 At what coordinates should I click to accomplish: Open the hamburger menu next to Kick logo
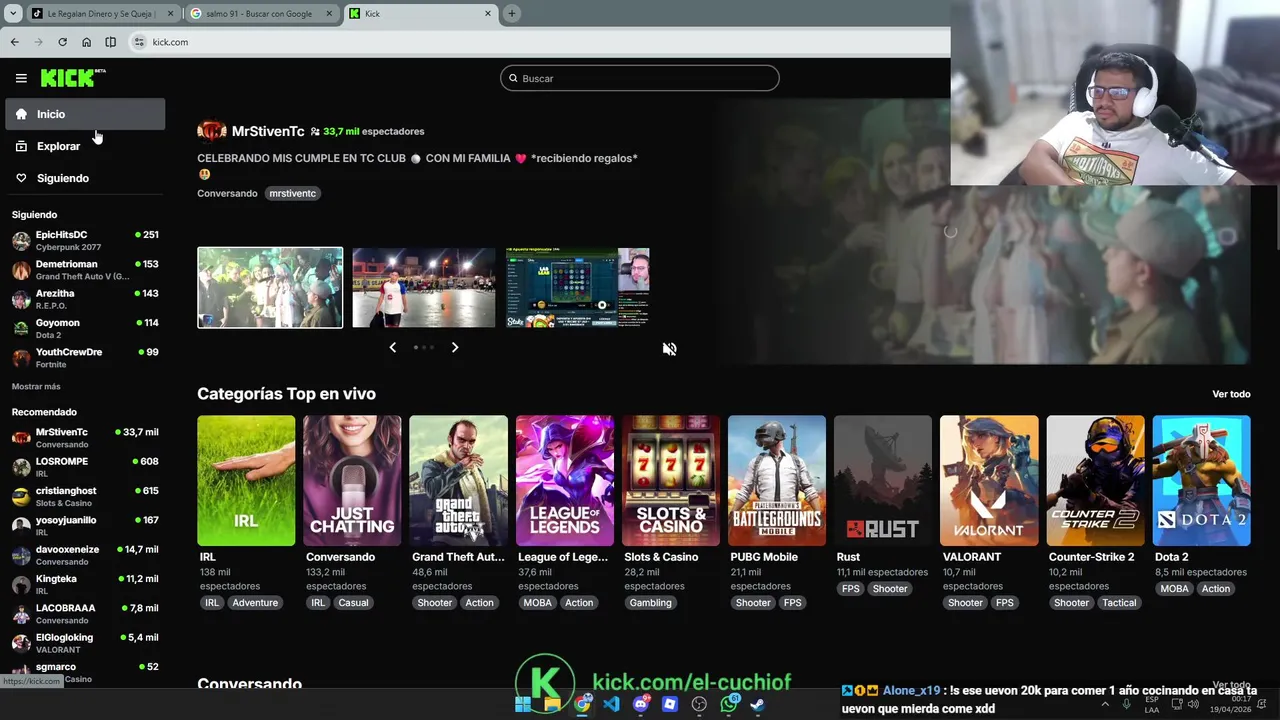[21, 78]
